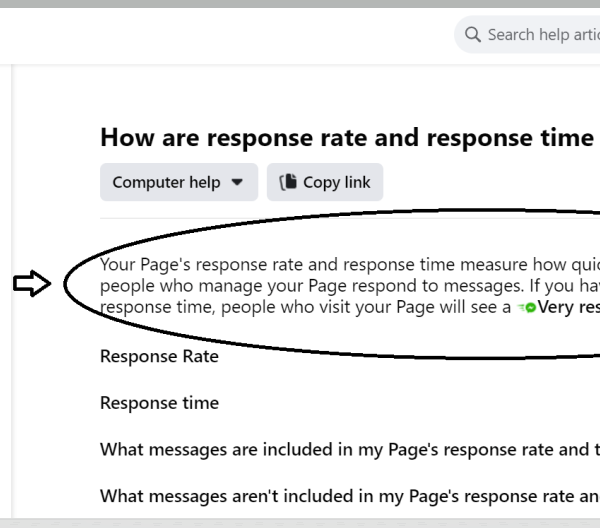The height and width of the screenshot is (528, 600).
Task: Click the horizontal divider below buttons
Action: click(x=350, y=218)
